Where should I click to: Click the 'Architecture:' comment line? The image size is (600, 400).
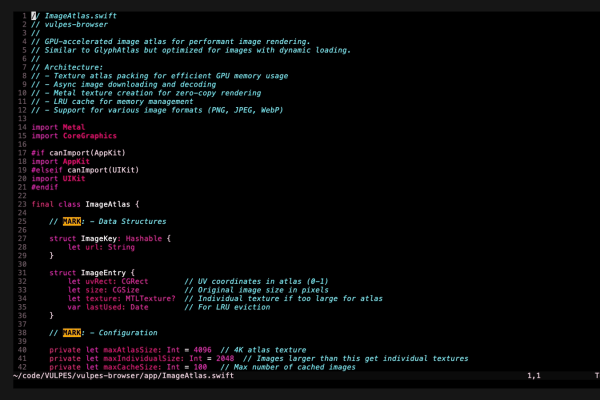click(x=67, y=67)
